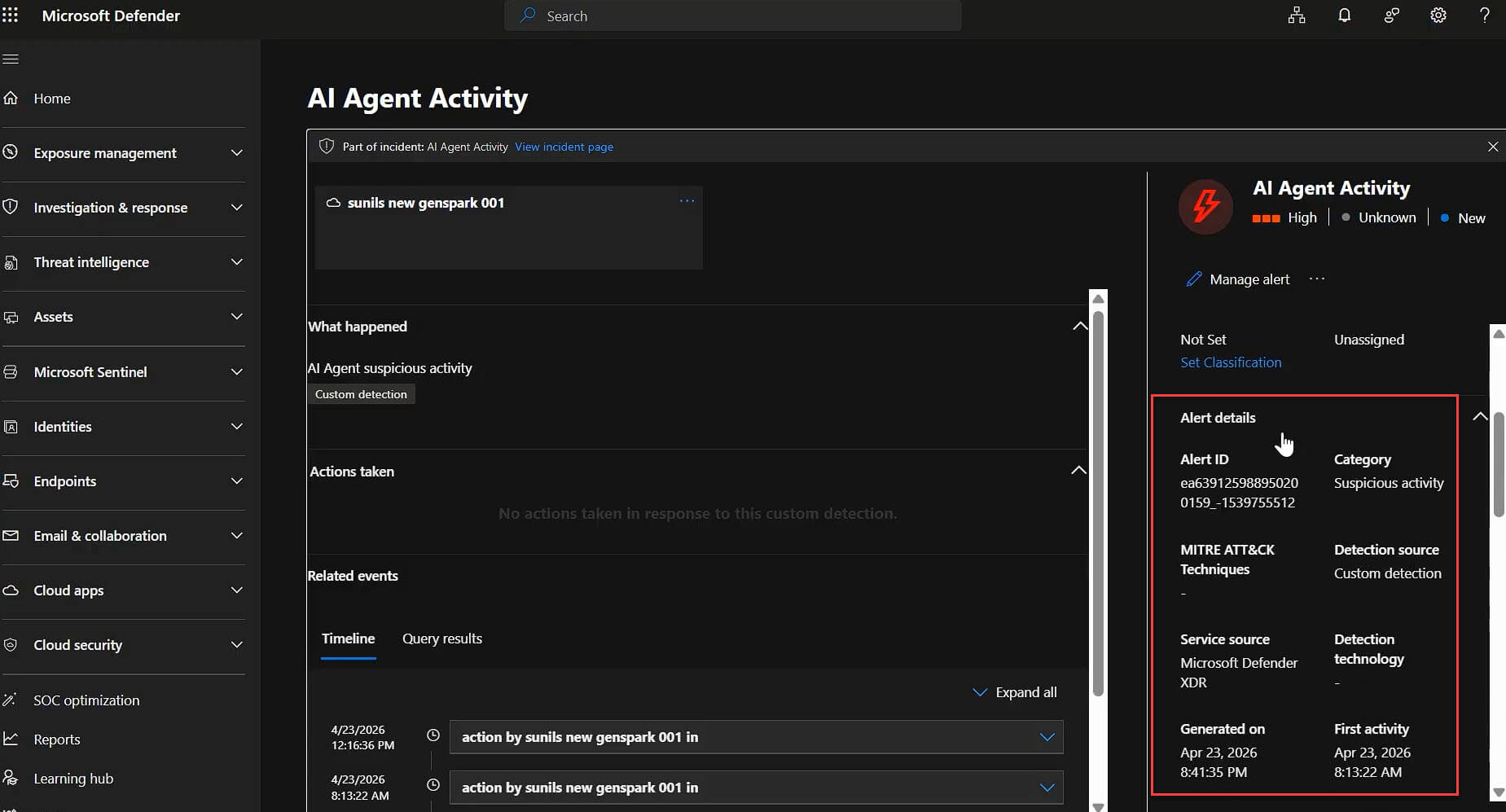The height and width of the screenshot is (812, 1506).
Task: Expand the 8:13:22 AM timeline event
Action: 1047,788
